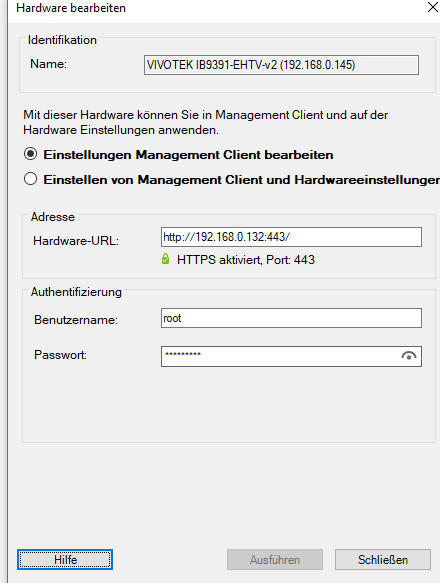The height and width of the screenshot is (583, 440).
Task: Reveal password with the eye icon
Action: point(408,356)
